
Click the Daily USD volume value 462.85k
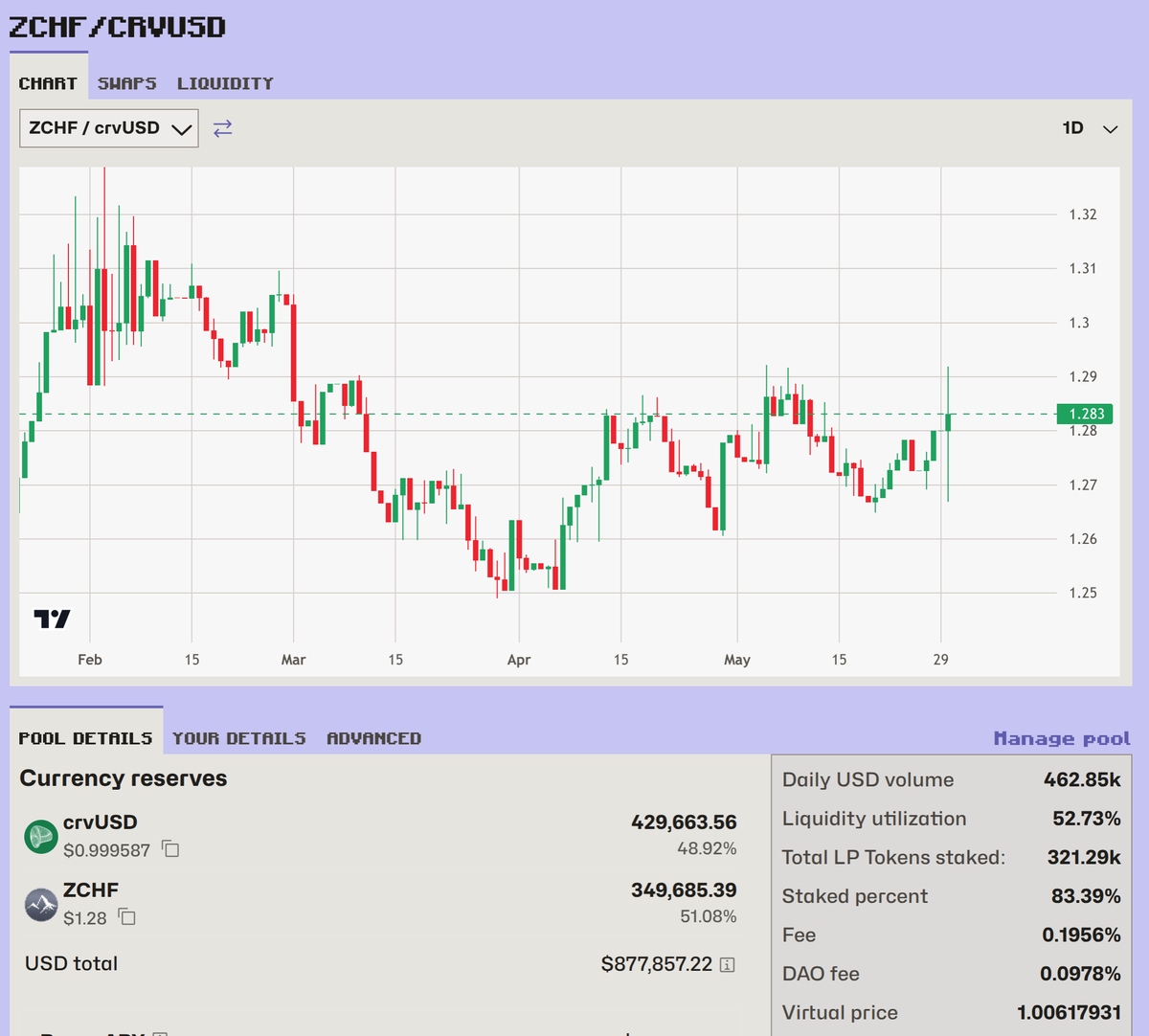pos(1082,779)
